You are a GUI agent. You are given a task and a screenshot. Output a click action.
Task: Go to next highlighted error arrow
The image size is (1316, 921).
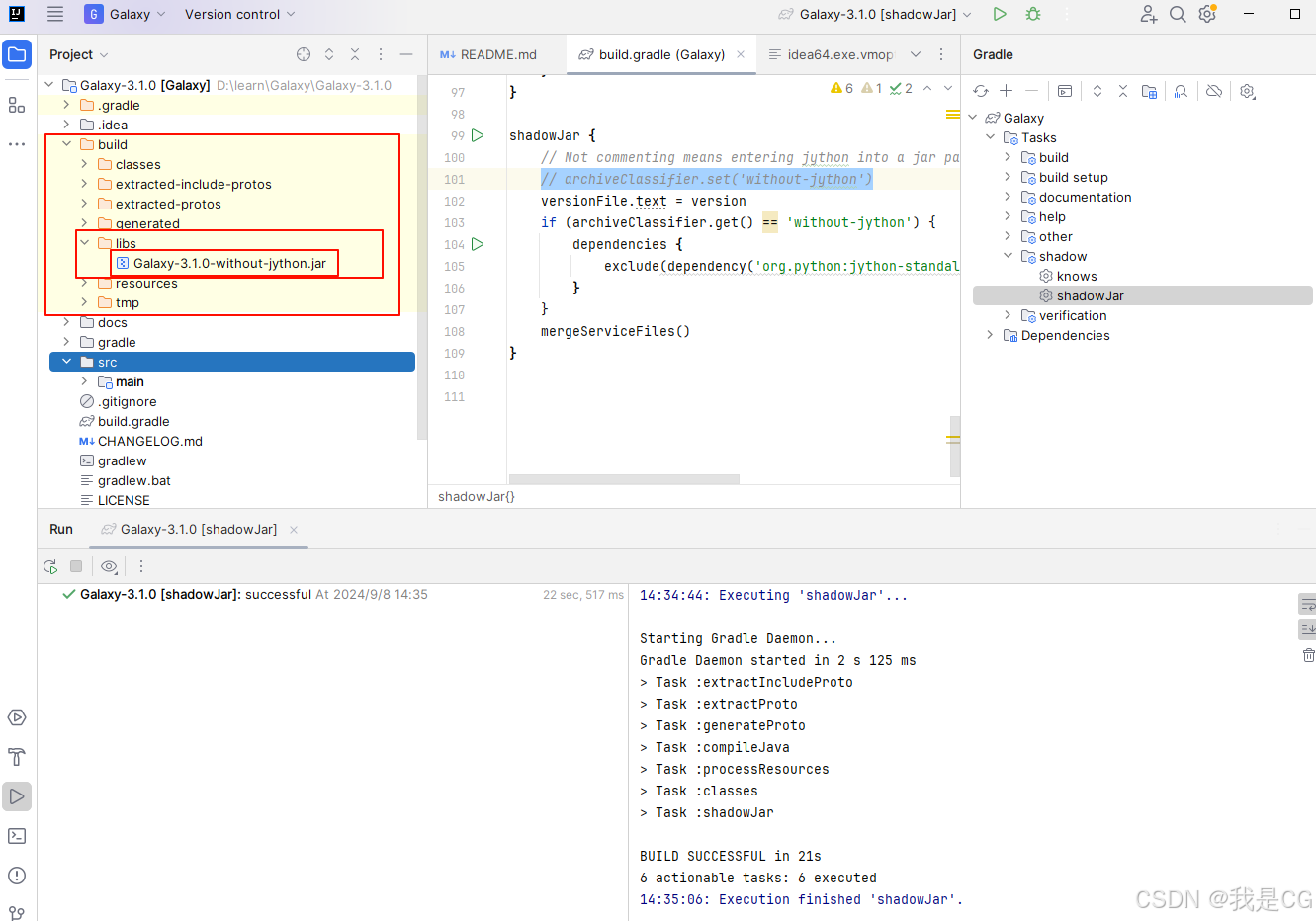948,88
